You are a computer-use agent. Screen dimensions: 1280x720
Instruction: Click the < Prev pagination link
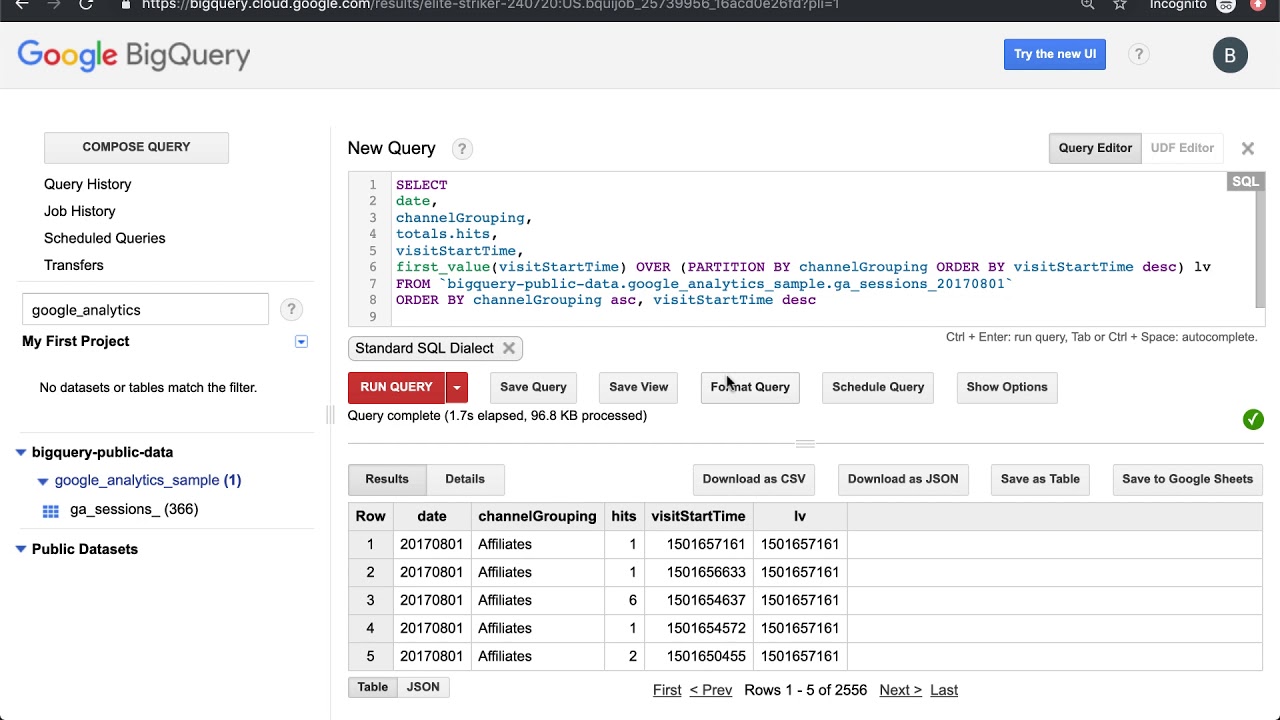coord(711,690)
